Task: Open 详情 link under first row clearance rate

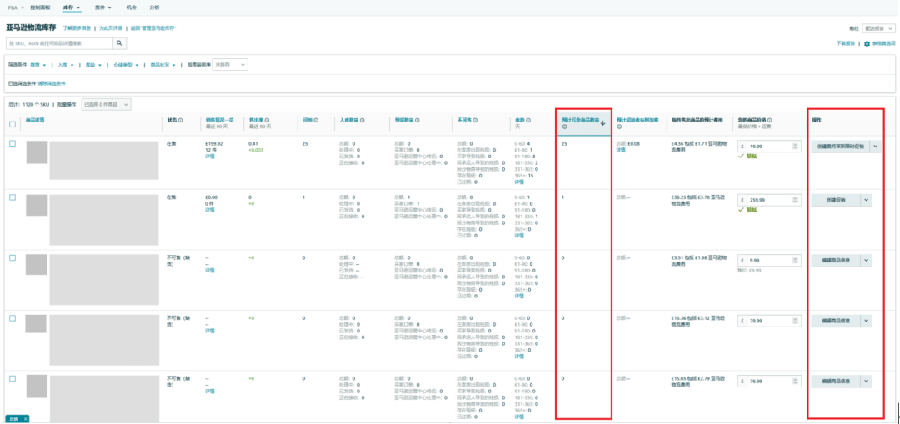Action: [621, 149]
